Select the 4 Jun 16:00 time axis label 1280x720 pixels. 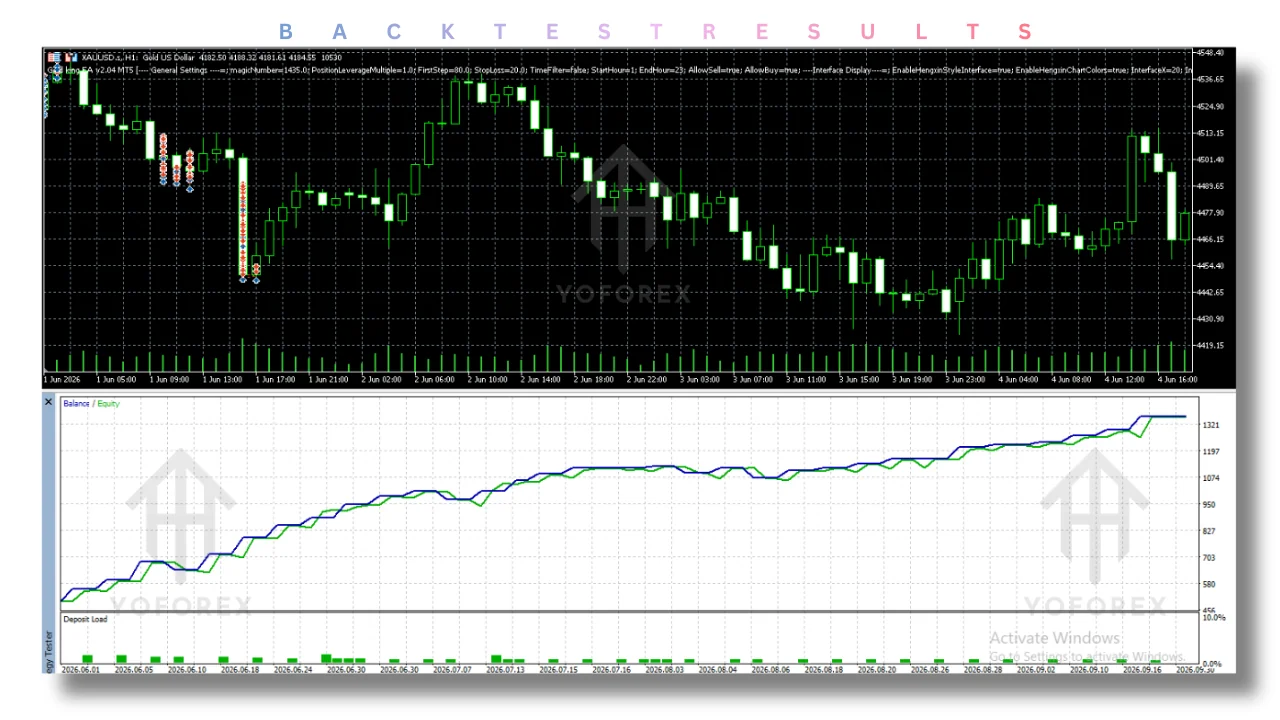(x=1178, y=380)
